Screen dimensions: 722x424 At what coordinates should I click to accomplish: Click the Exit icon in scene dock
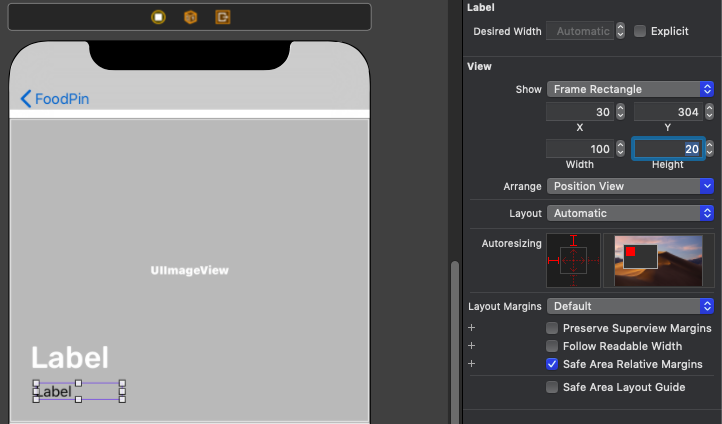pyautogui.click(x=222, y=17)
